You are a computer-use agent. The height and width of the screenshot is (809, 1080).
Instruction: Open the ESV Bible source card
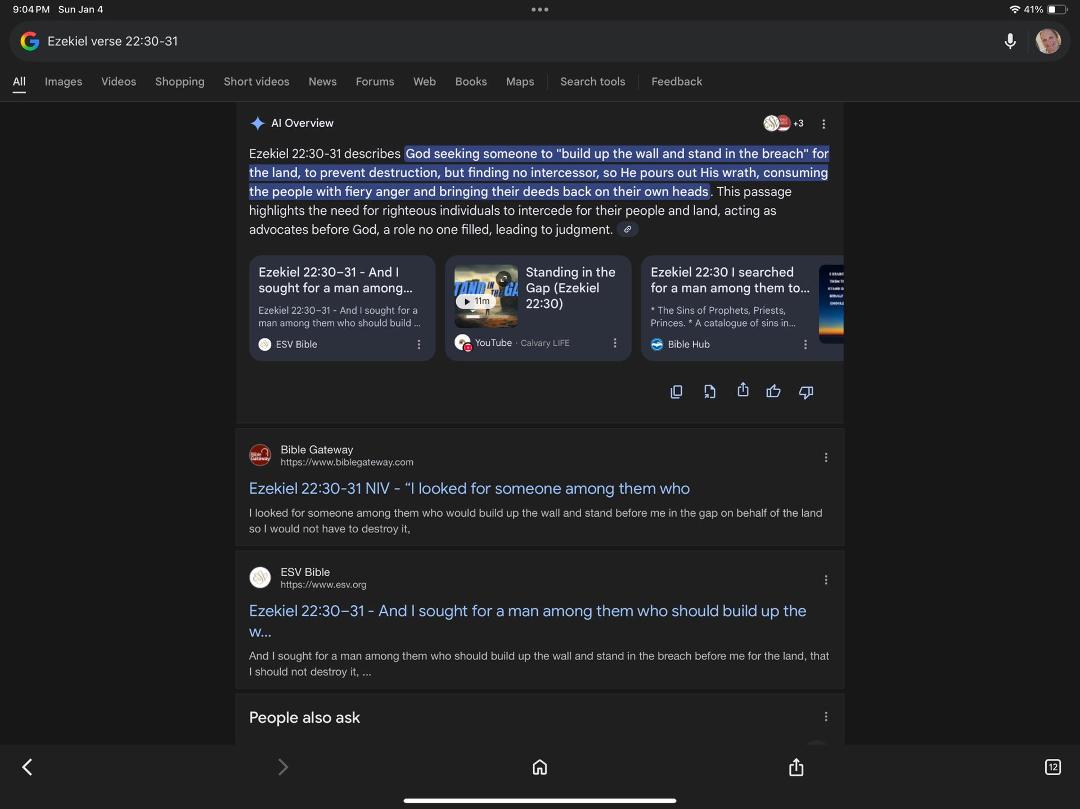pos(342,308)
